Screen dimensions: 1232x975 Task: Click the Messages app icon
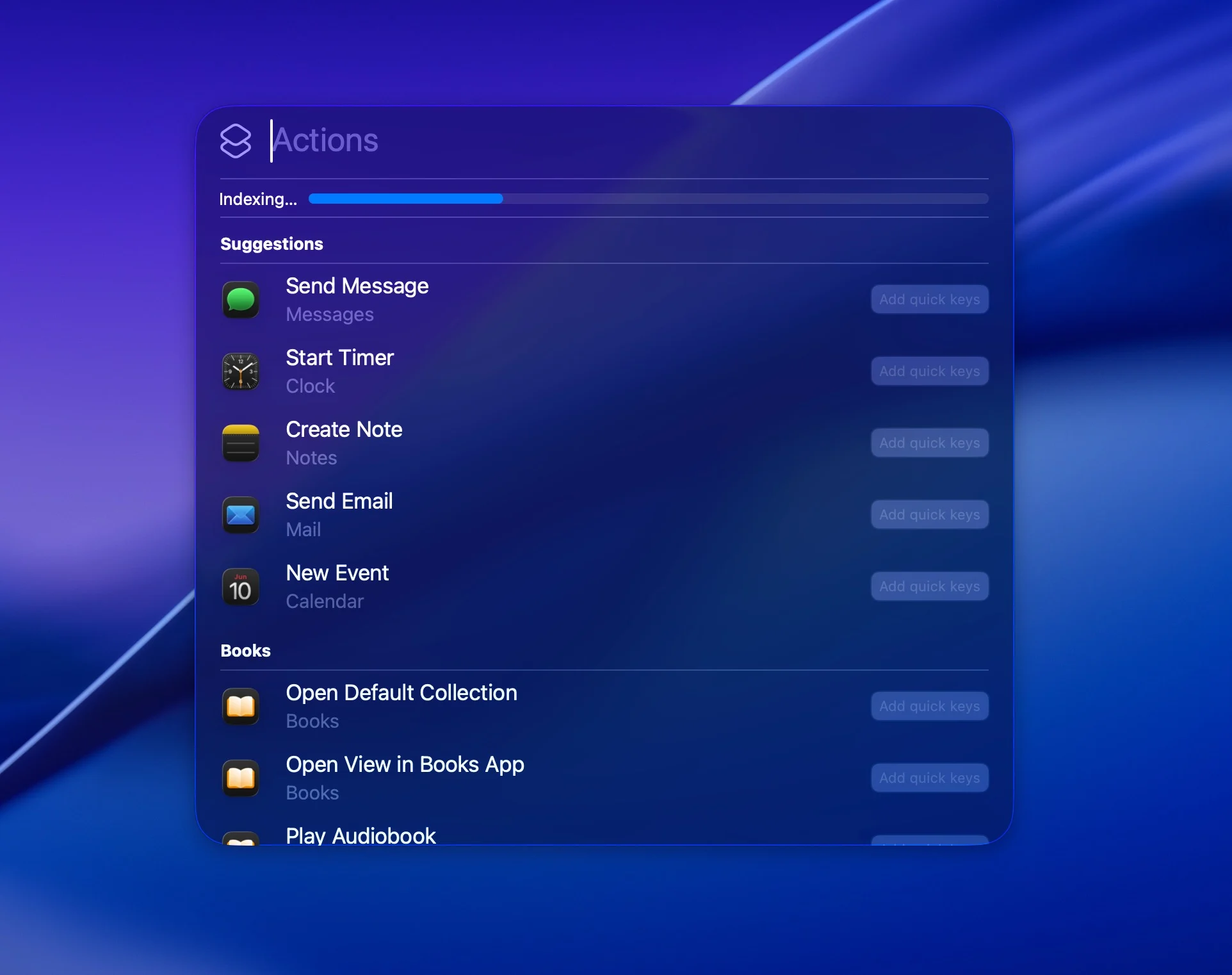pyautogui.click(x=241, y=300)
